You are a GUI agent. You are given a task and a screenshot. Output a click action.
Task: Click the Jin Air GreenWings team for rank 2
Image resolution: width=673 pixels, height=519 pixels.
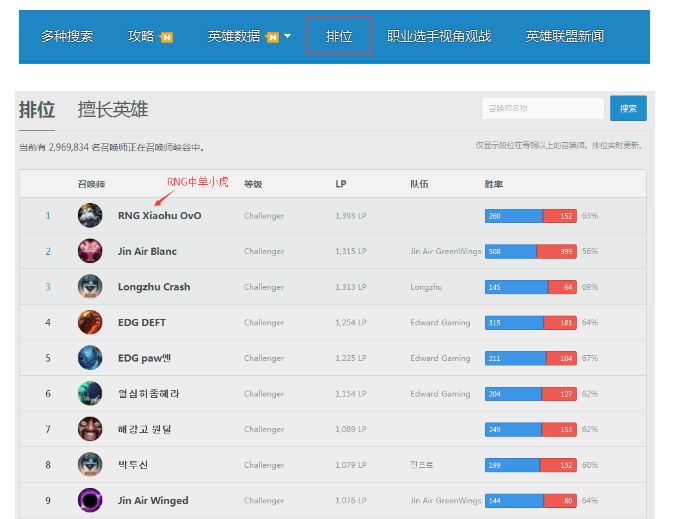click(x=446, y=251)
